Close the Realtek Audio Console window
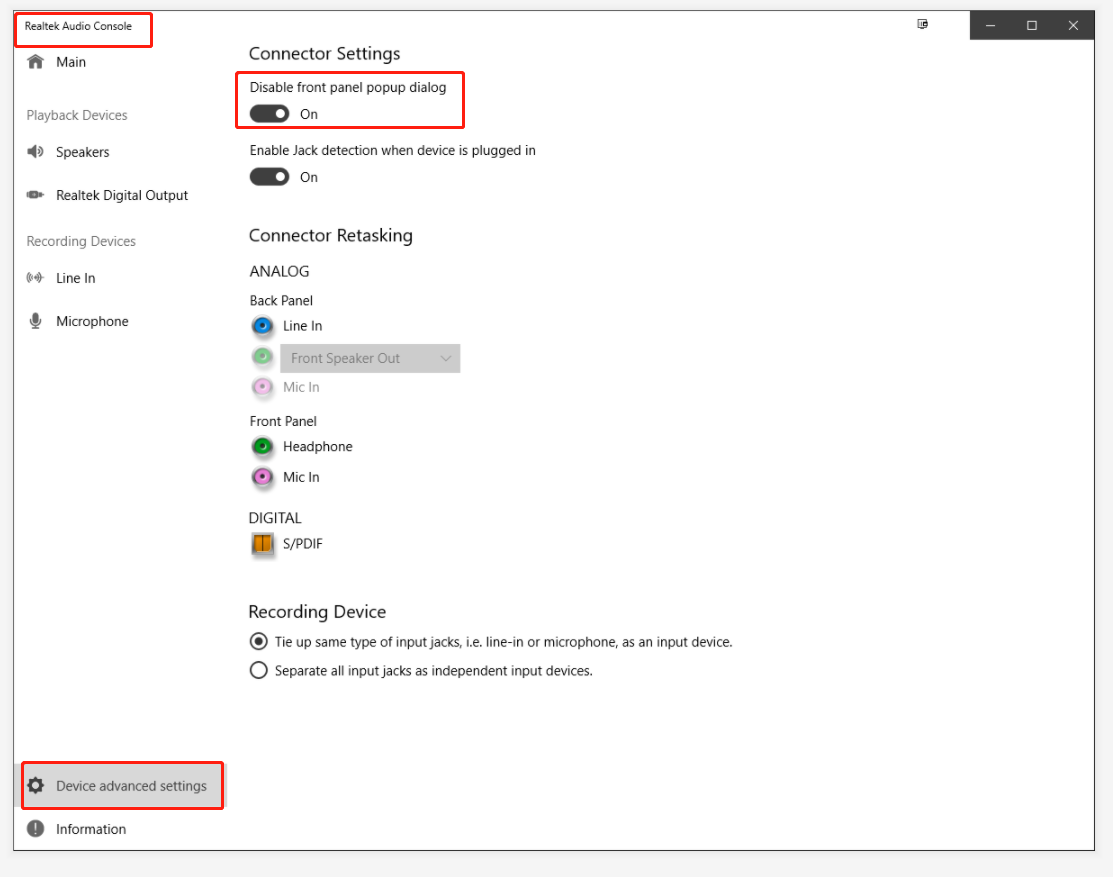The width and height of the screenshot is (1113, 877). coord(1073,26)
